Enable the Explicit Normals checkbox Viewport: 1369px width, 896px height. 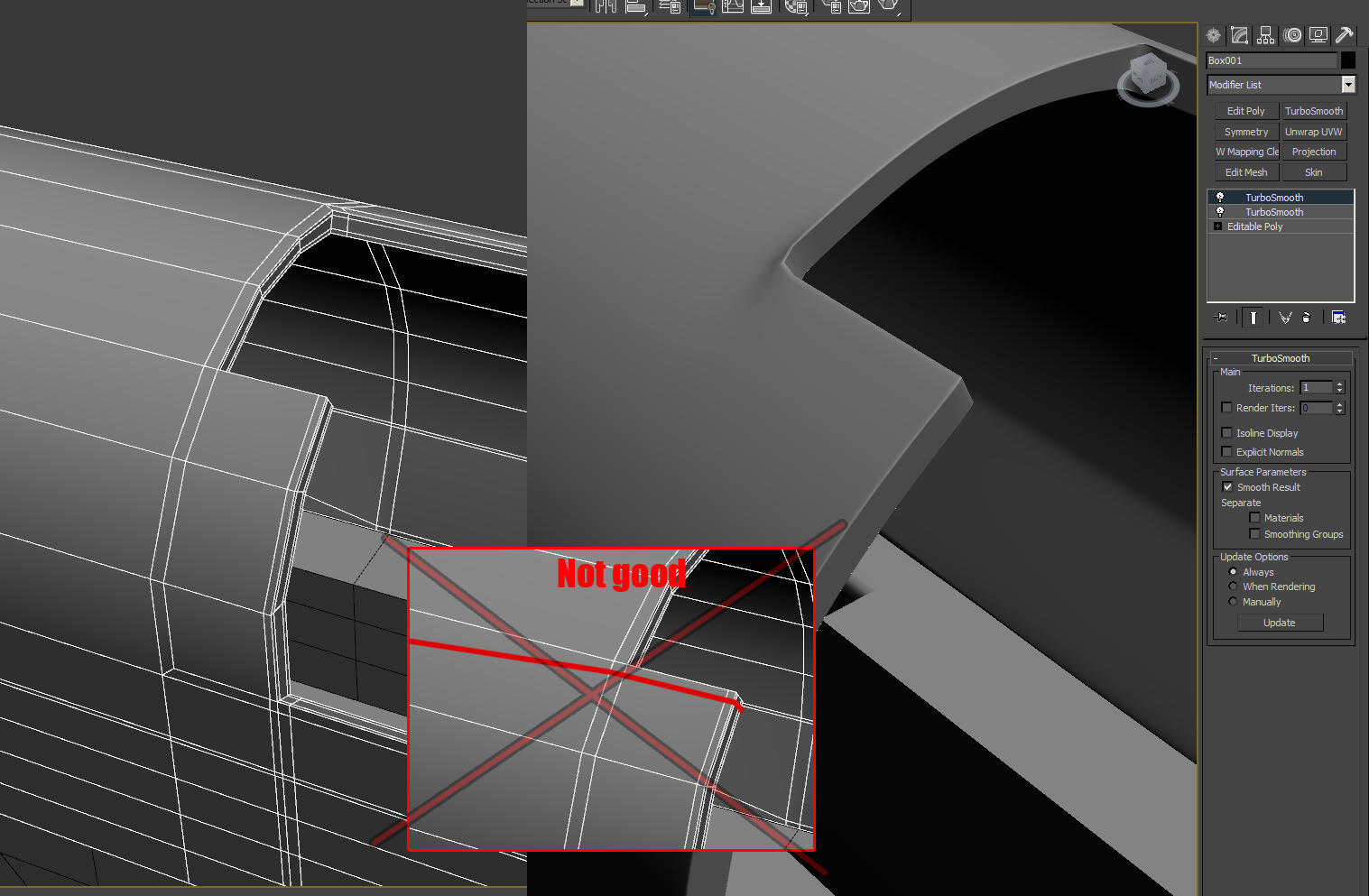[x=1226, y=452]
